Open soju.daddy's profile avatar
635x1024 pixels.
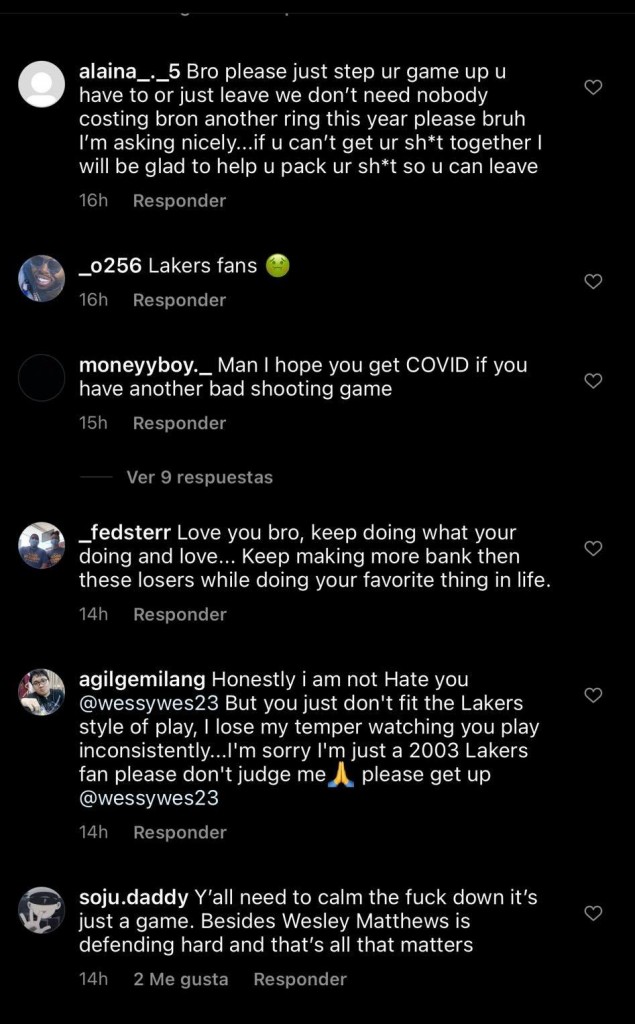click(42, 909)
